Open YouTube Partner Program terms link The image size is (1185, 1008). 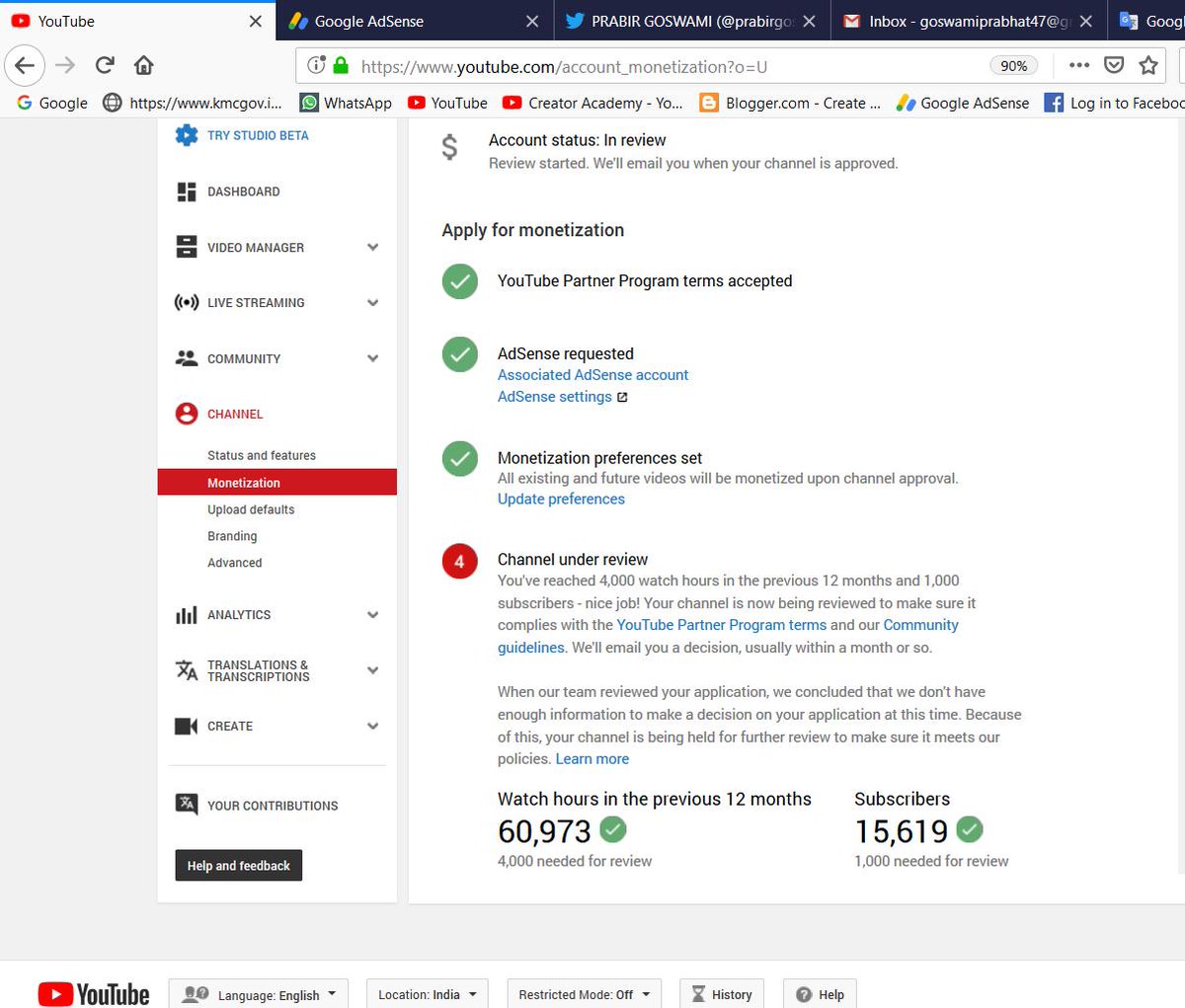[722, 625]
